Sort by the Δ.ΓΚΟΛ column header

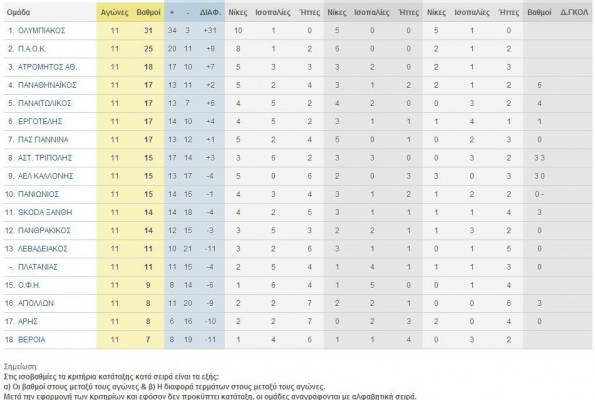[x=574, y=12]
